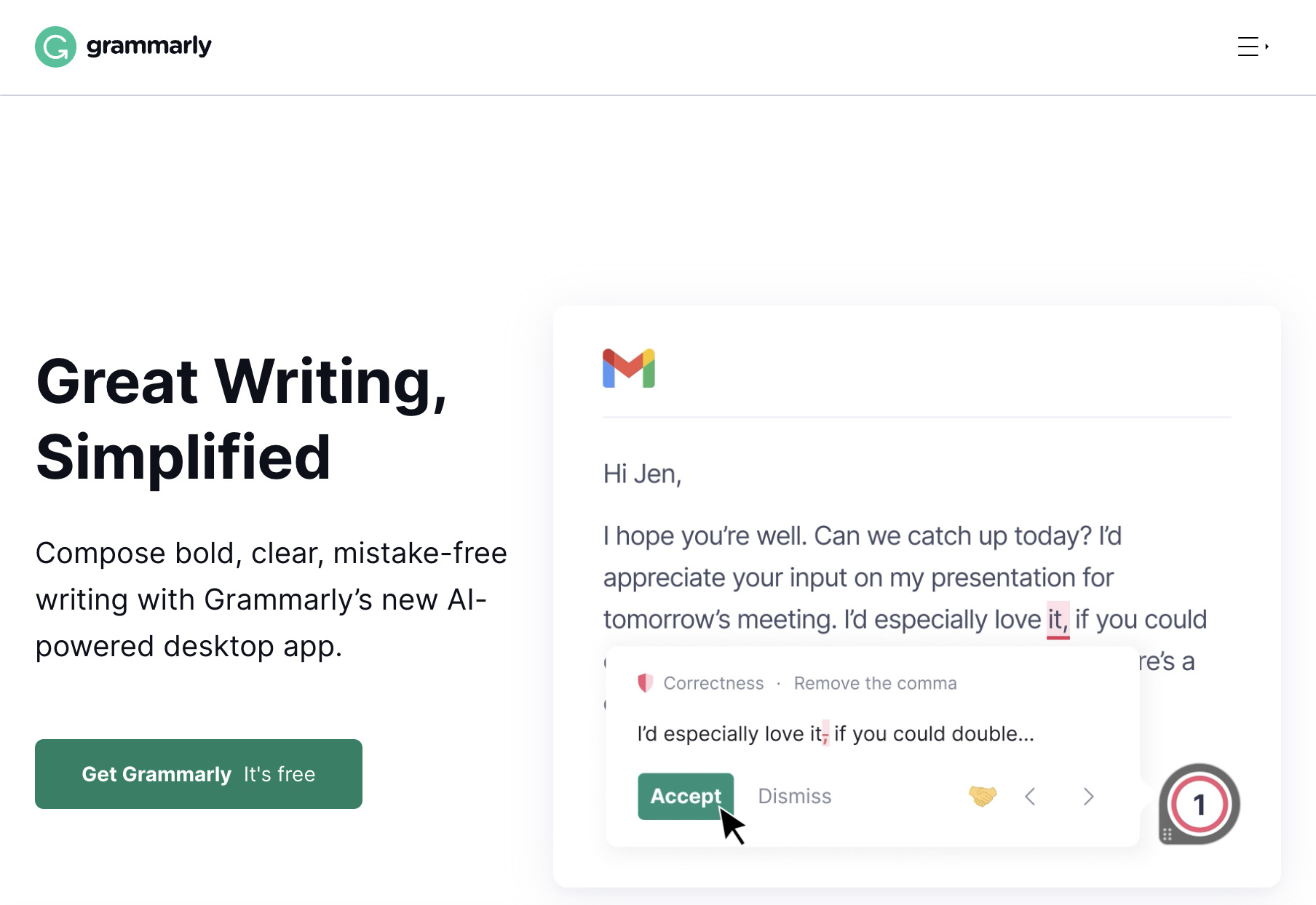This screenshot has height=905, width=1316.
Task: Click Get Grammarly It's free
Action: [198, 773]
